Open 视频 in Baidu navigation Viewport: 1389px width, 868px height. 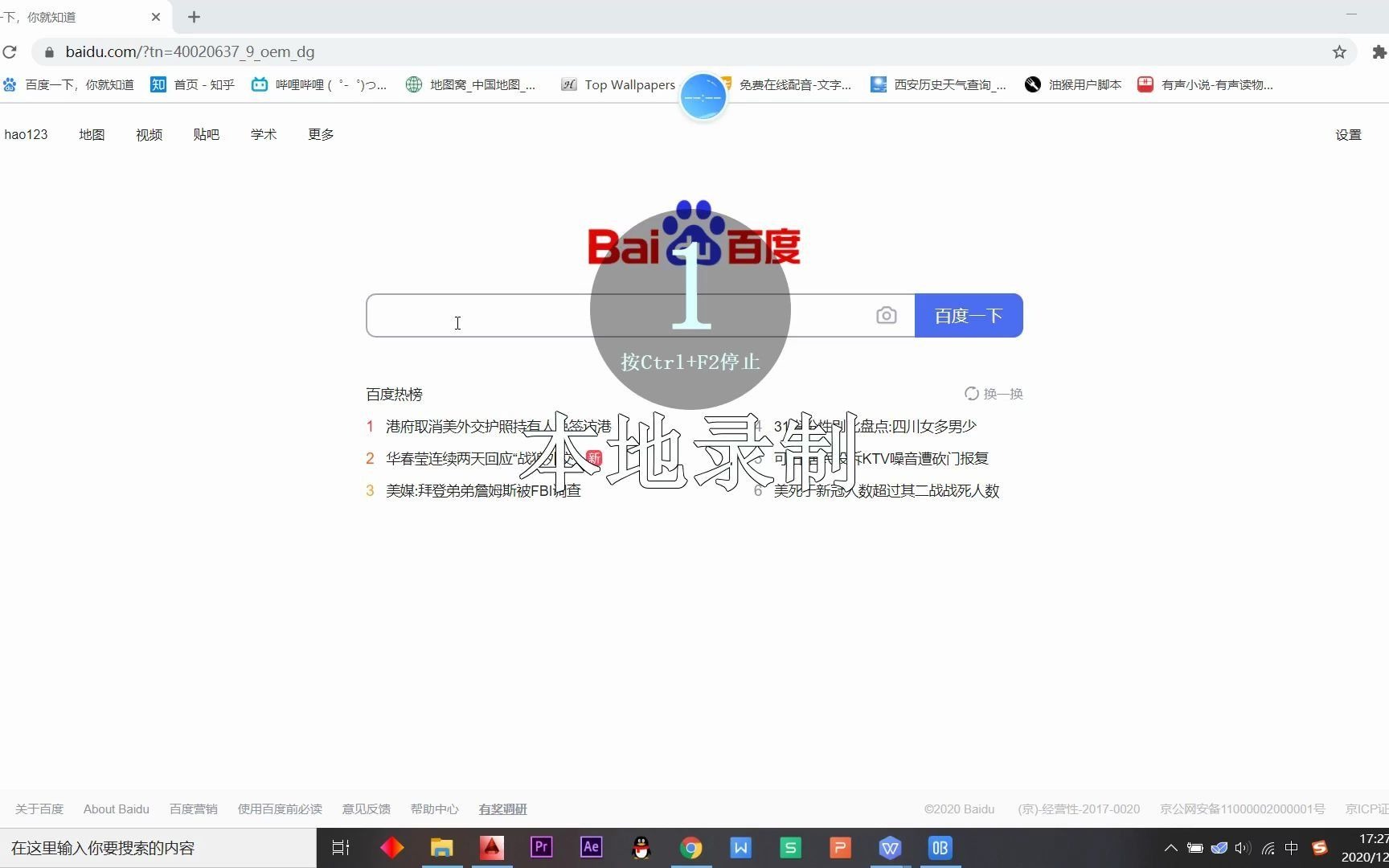(x=149, y=134)
